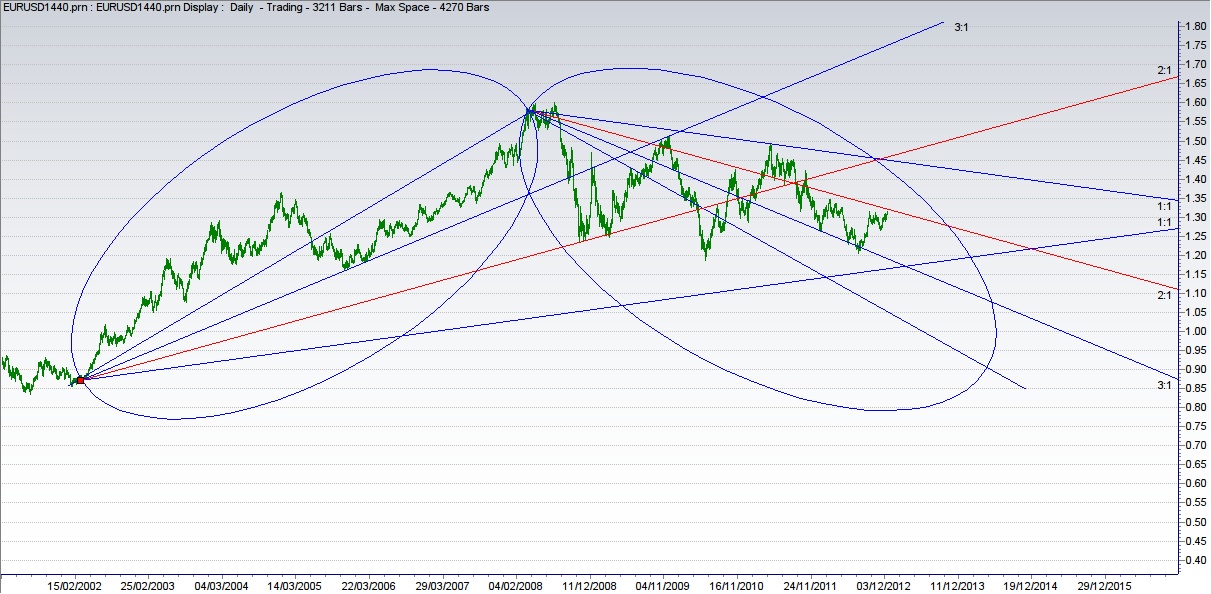Select the 1:1 label beside the 1.30 price
The height and width of the screenshot is (594, 1211).
[x=1164, y=222]
